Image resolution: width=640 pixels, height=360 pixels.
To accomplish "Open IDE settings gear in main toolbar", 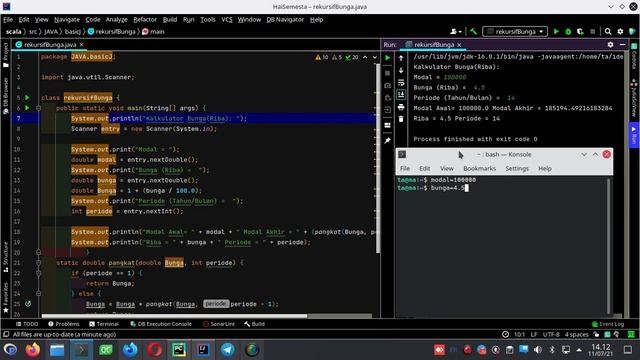I will [620, 31].
